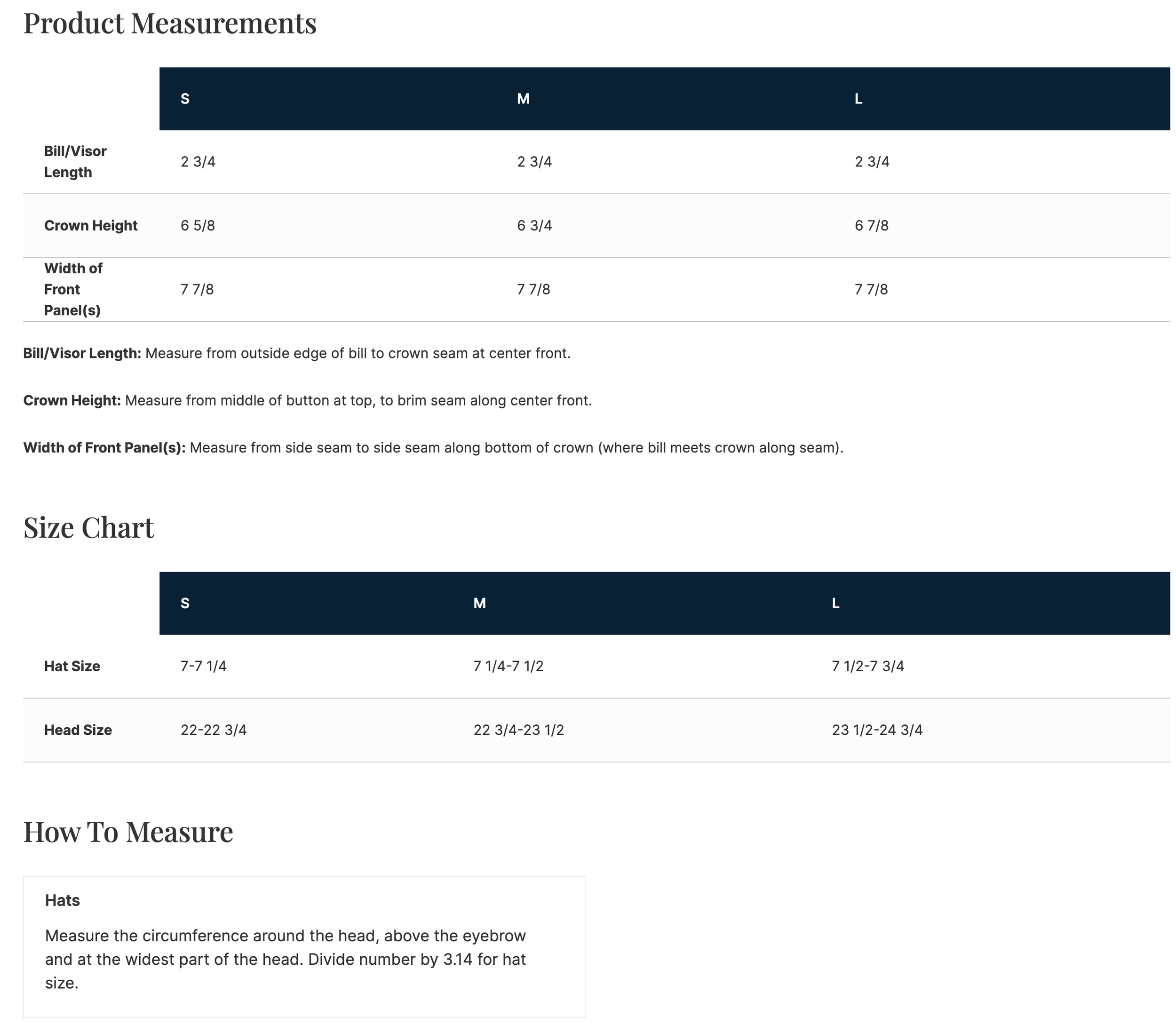The height and width of the screenshot is (1024, 1176).
Task: Click the bold Crown Height description text
Action: tap(72, 401)
